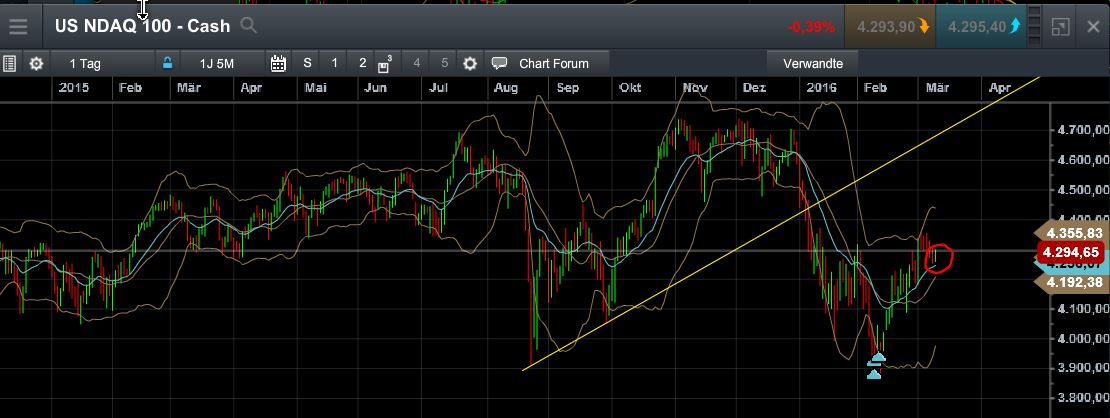This screenshot has height=418, width=1110.
Task: Open the hamburger menu
Action: [18, 26]
